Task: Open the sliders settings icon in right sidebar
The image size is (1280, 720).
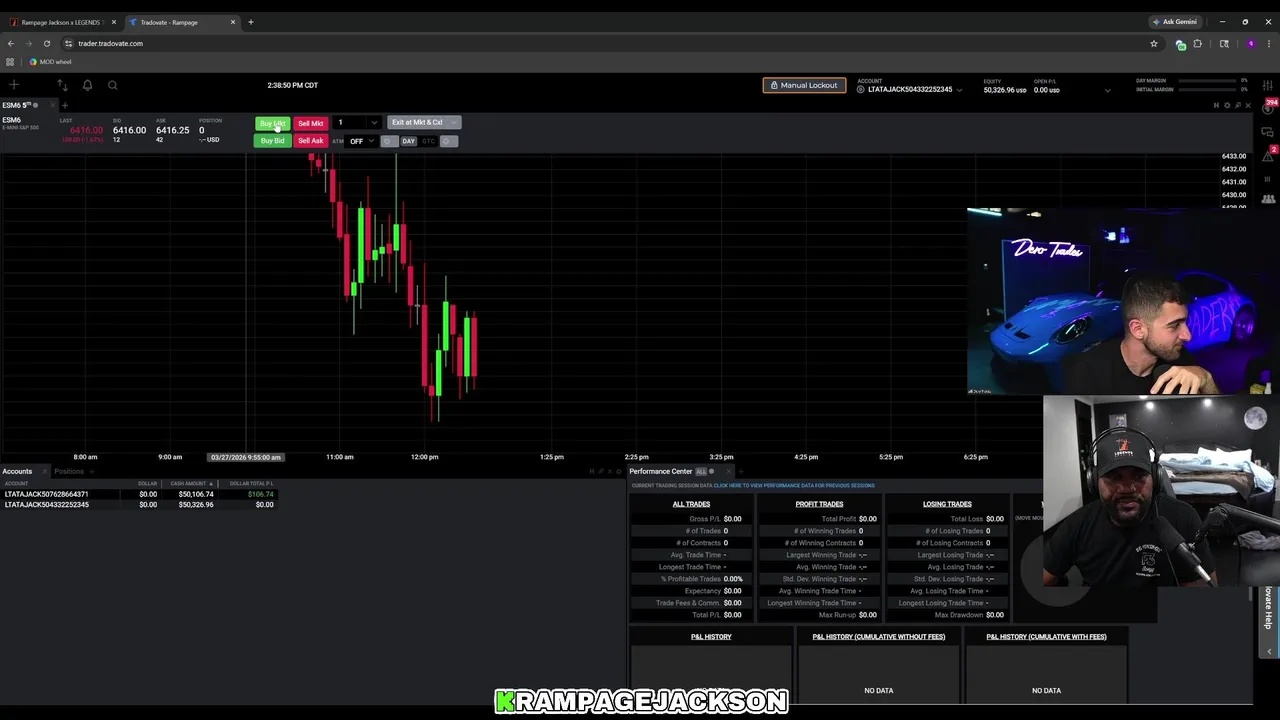Action: [1269, 83]
